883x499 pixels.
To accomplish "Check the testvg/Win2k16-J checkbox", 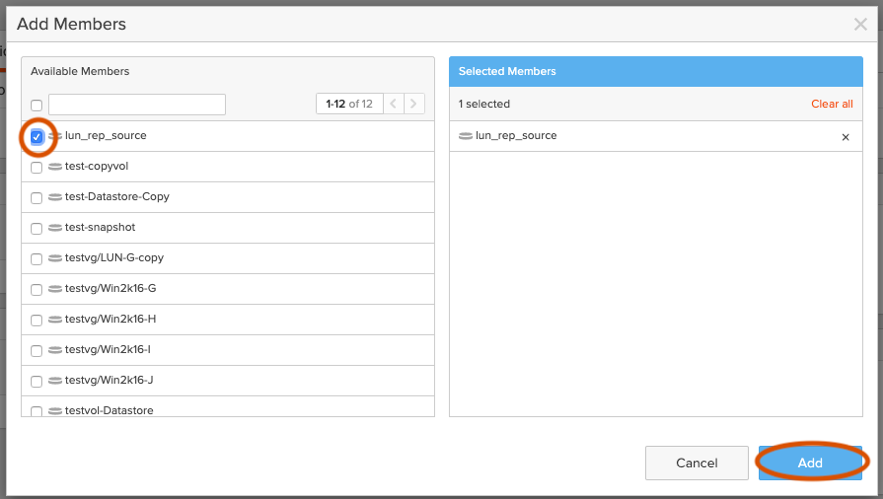I will click(37, 381).
